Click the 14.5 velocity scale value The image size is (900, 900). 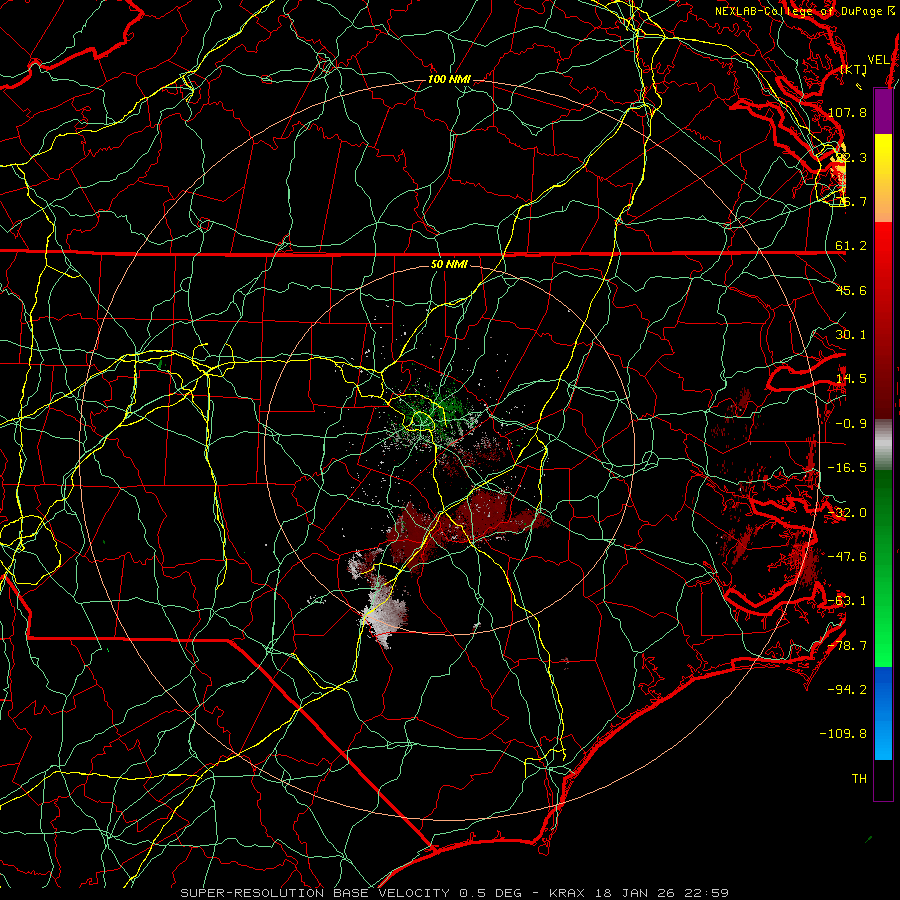851,379
